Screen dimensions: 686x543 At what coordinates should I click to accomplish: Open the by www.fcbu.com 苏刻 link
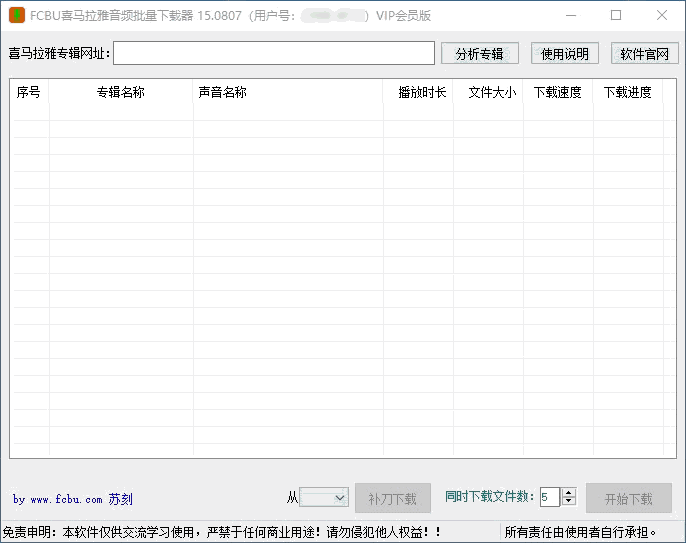click(x=73, y=499)
